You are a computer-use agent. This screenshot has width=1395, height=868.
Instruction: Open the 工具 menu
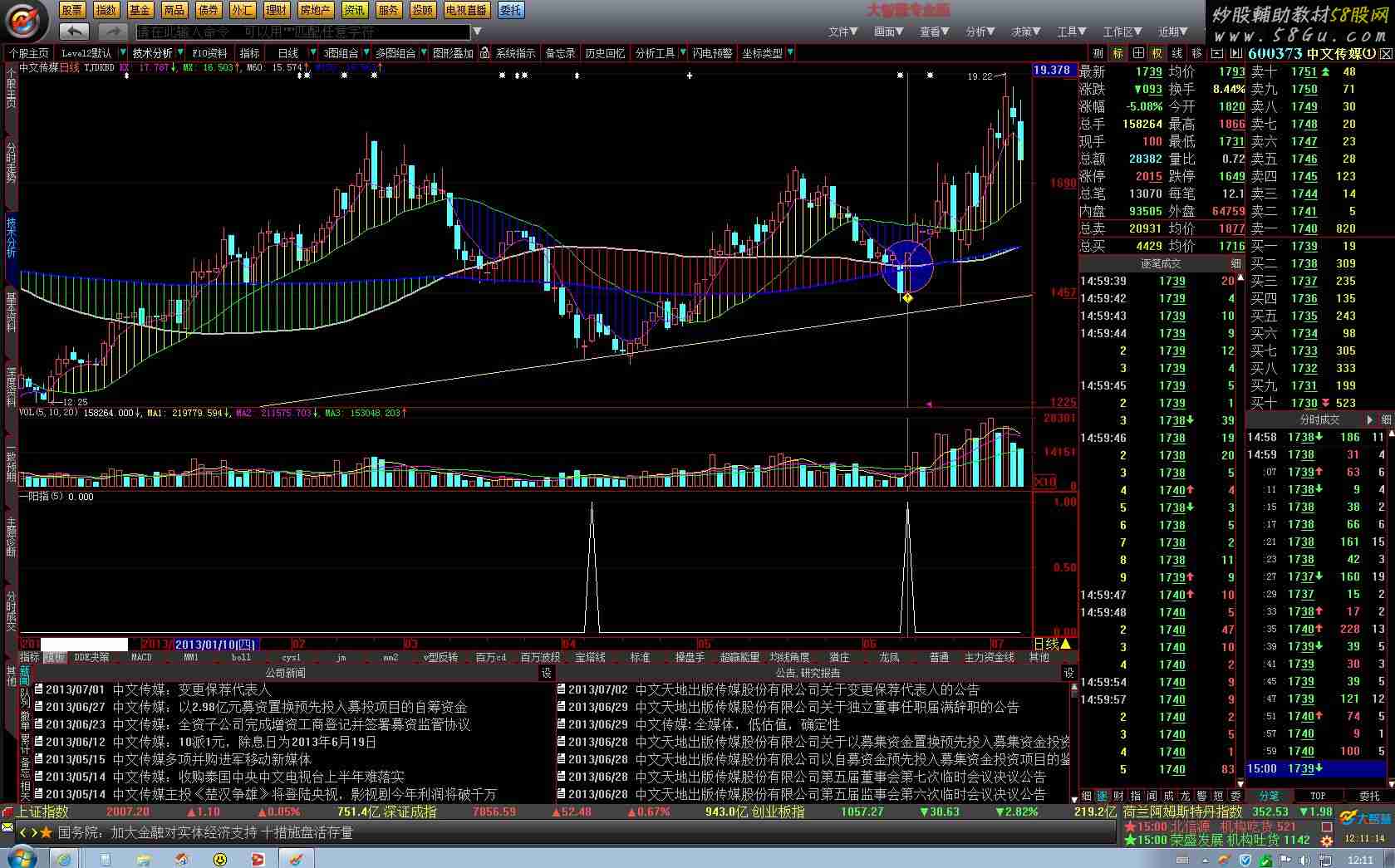(1070, 32)
